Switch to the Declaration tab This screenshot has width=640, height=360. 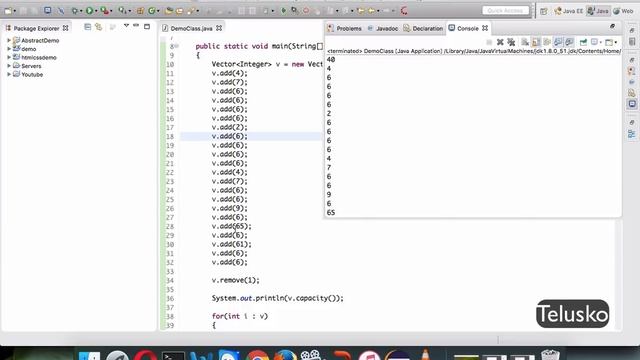pos(423,28)
